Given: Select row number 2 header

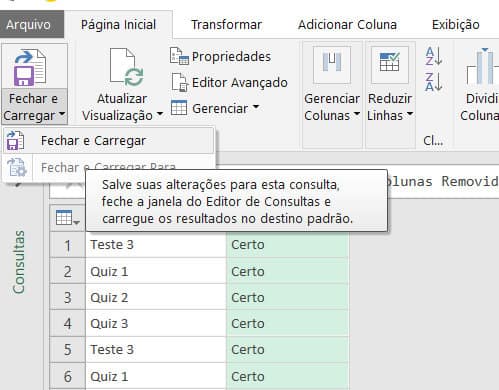Looking at the screenshot, I should click(68, 271).
